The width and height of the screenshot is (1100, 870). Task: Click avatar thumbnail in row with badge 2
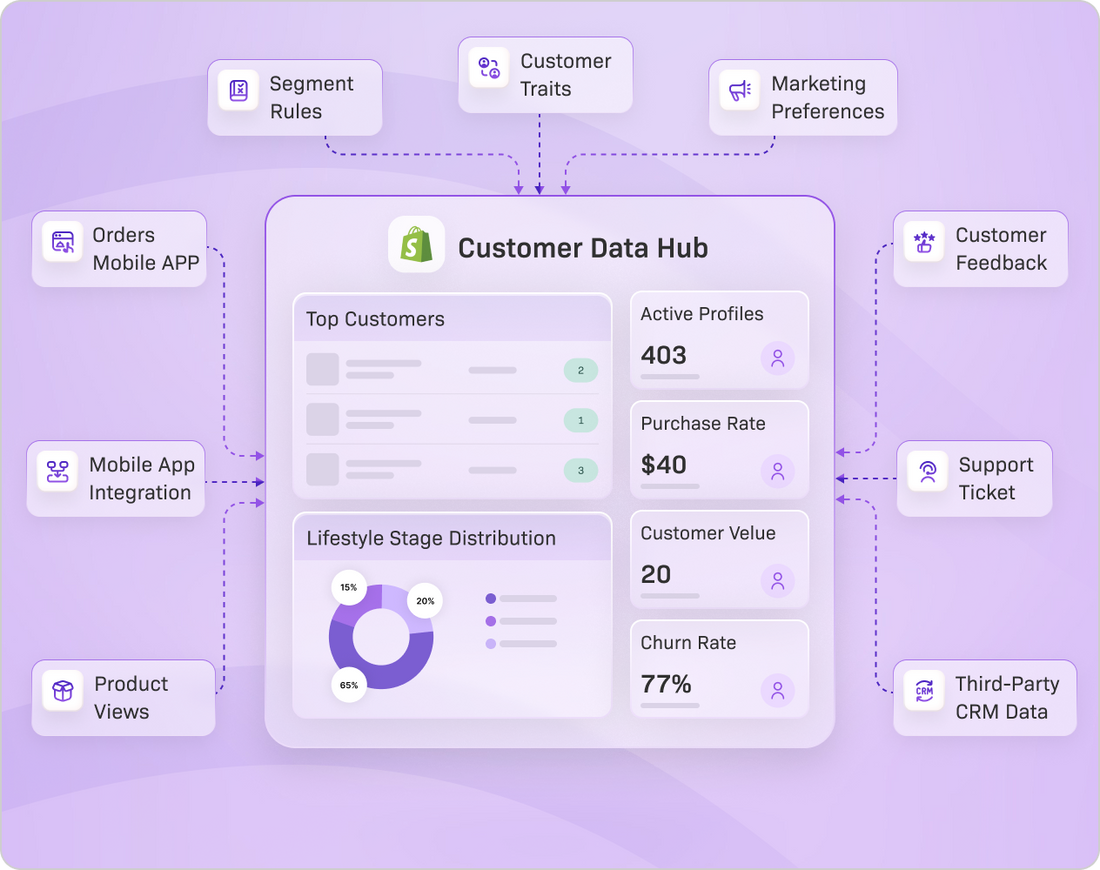point(323,369)
